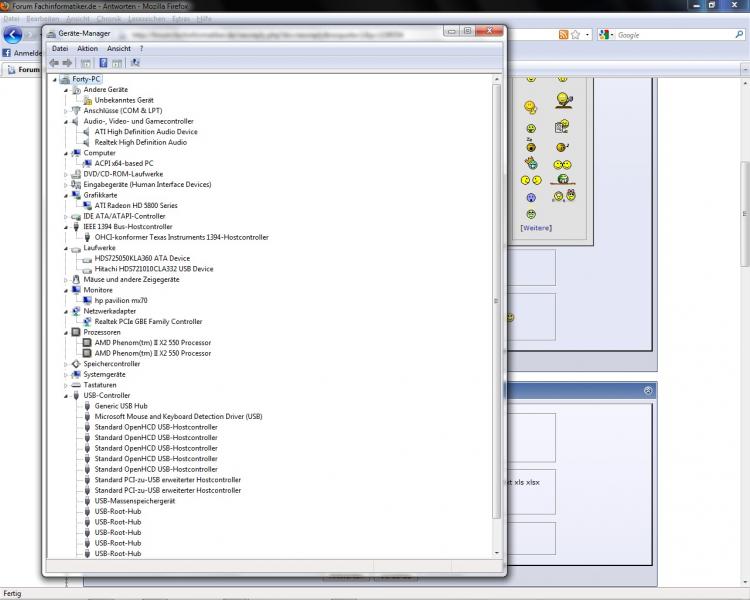Select Hitachi HDS721010CLA332 USB Device
The image size is (750, 600).
[154, 269]
